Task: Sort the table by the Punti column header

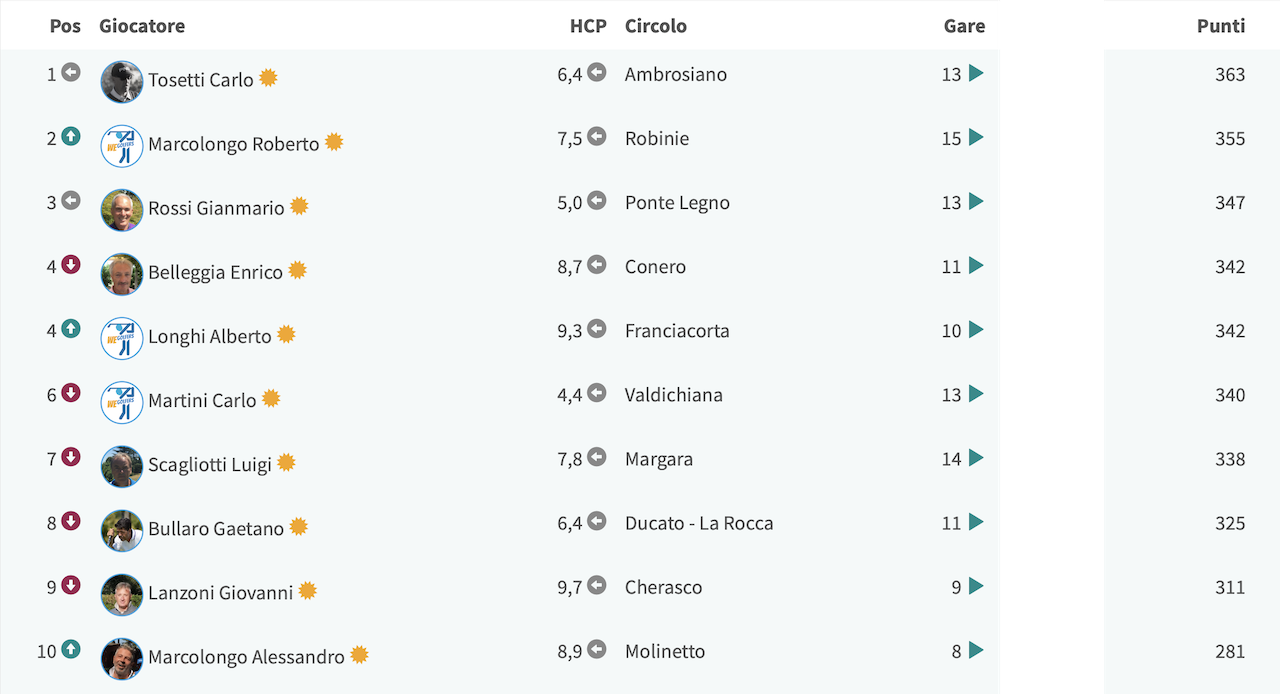Action: point(1221,26)
